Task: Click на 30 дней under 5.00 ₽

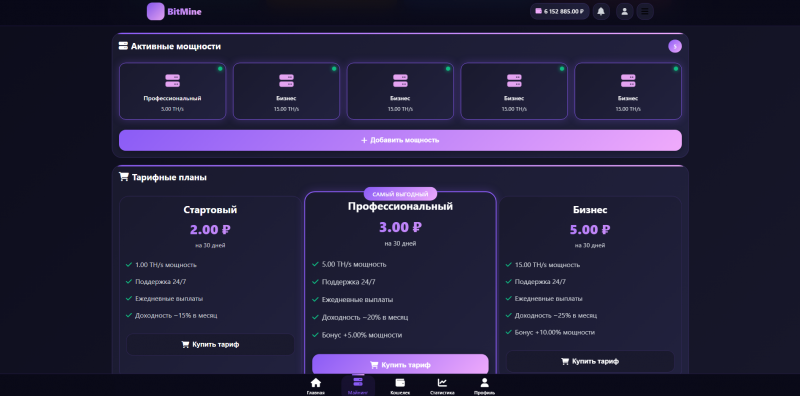Action: [x=590, y=245]
